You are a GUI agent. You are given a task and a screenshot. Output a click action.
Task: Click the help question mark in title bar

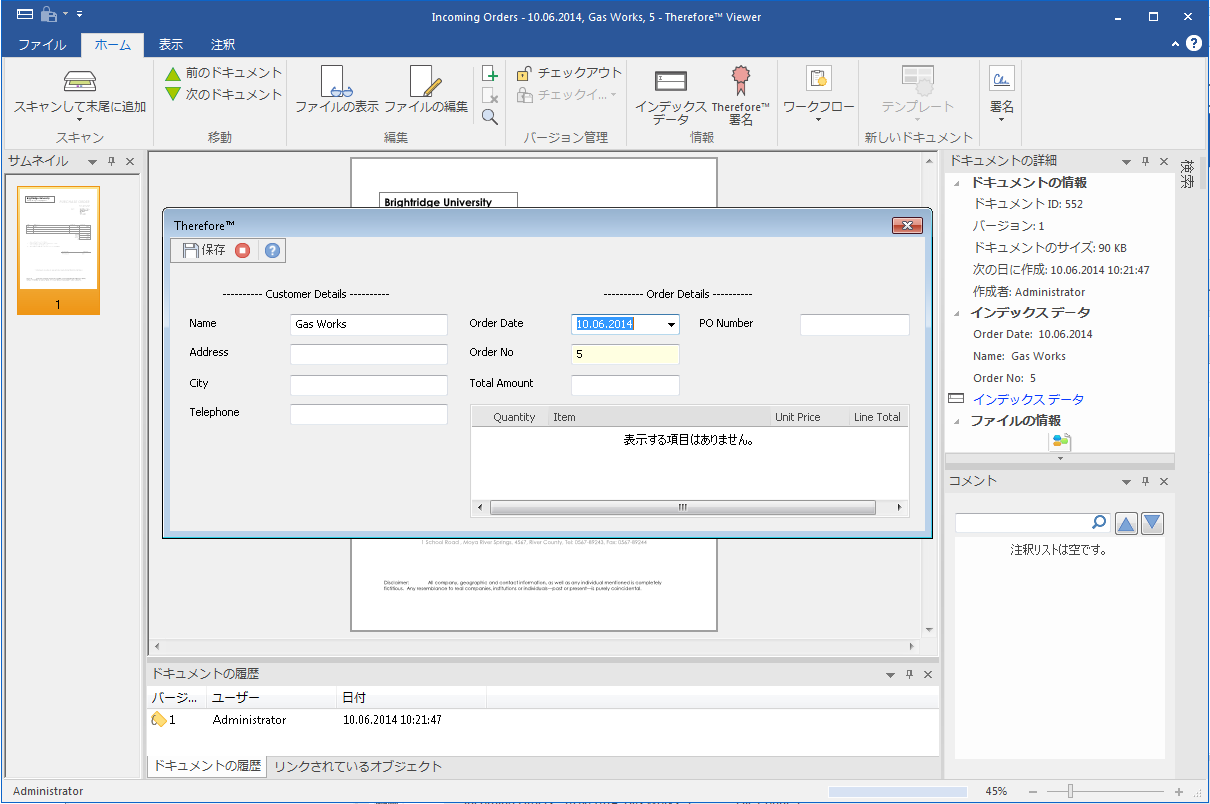[1194, 43]
